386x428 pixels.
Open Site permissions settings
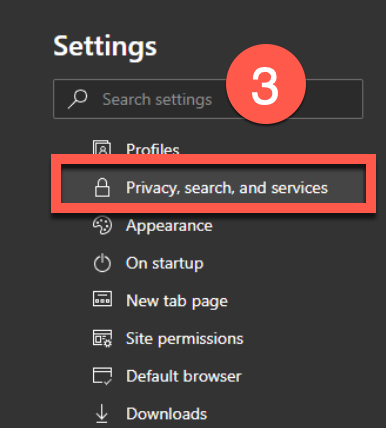coord(185,339)
